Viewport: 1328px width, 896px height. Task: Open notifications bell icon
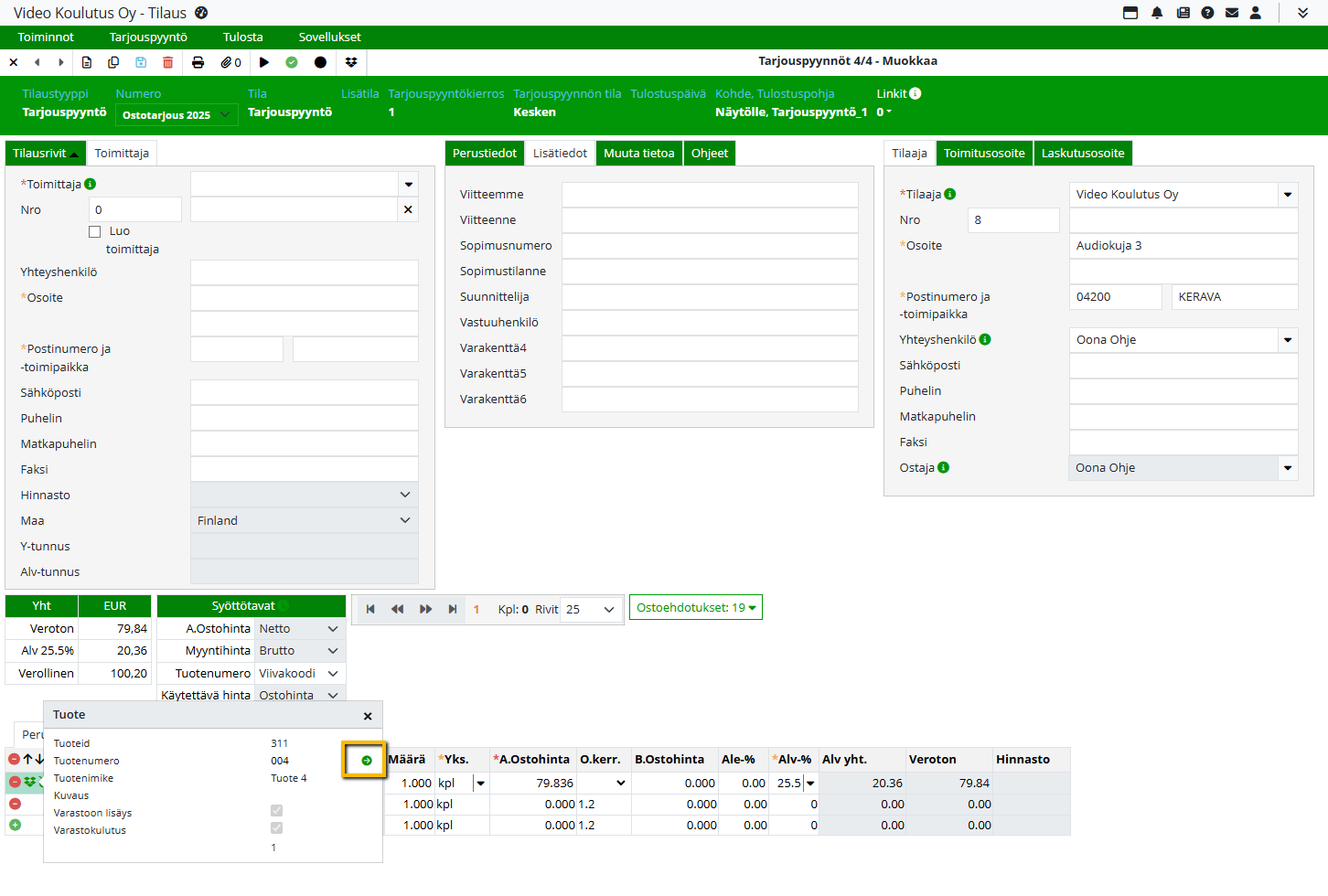point(1157,13)
